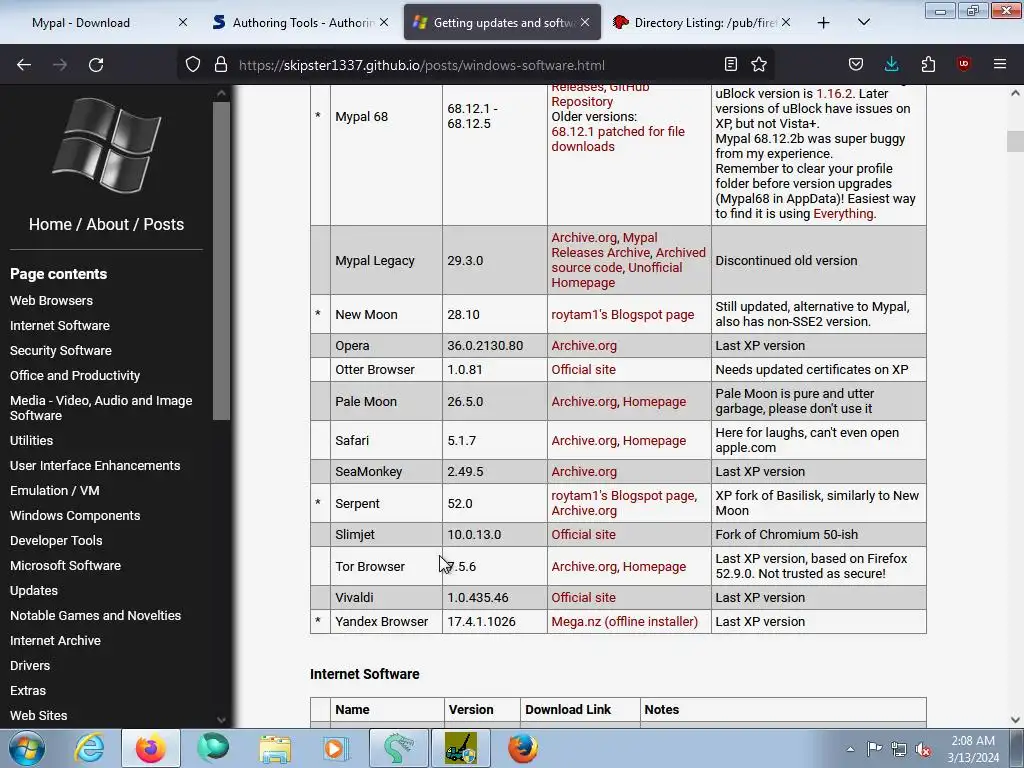
Task: Go back to the previous page
Action: (x=24, y=64)
